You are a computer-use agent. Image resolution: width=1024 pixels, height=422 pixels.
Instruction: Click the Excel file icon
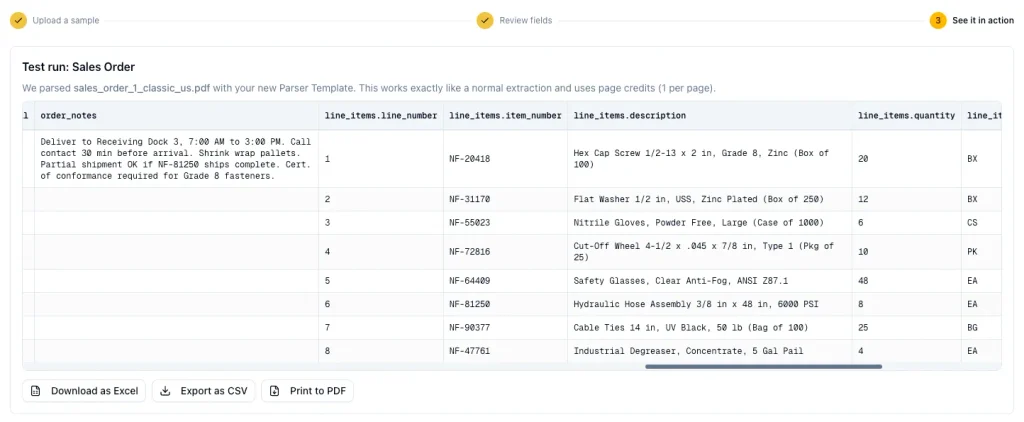[36, 391]
